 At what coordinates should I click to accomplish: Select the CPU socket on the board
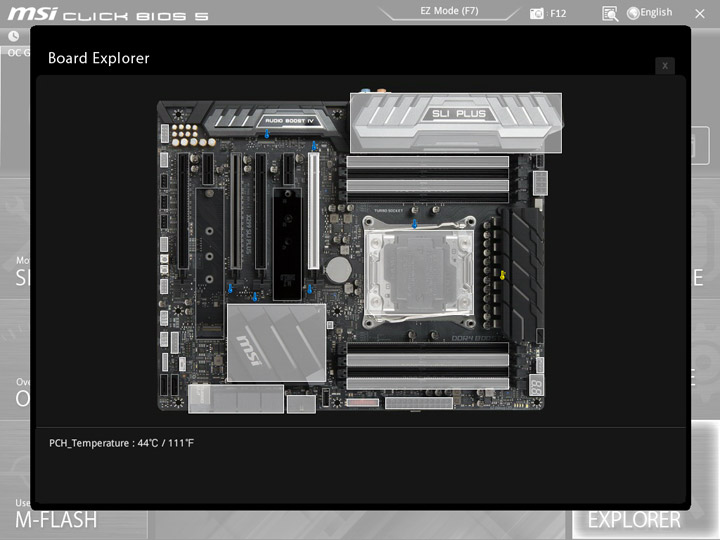click(x=419, y=272)
